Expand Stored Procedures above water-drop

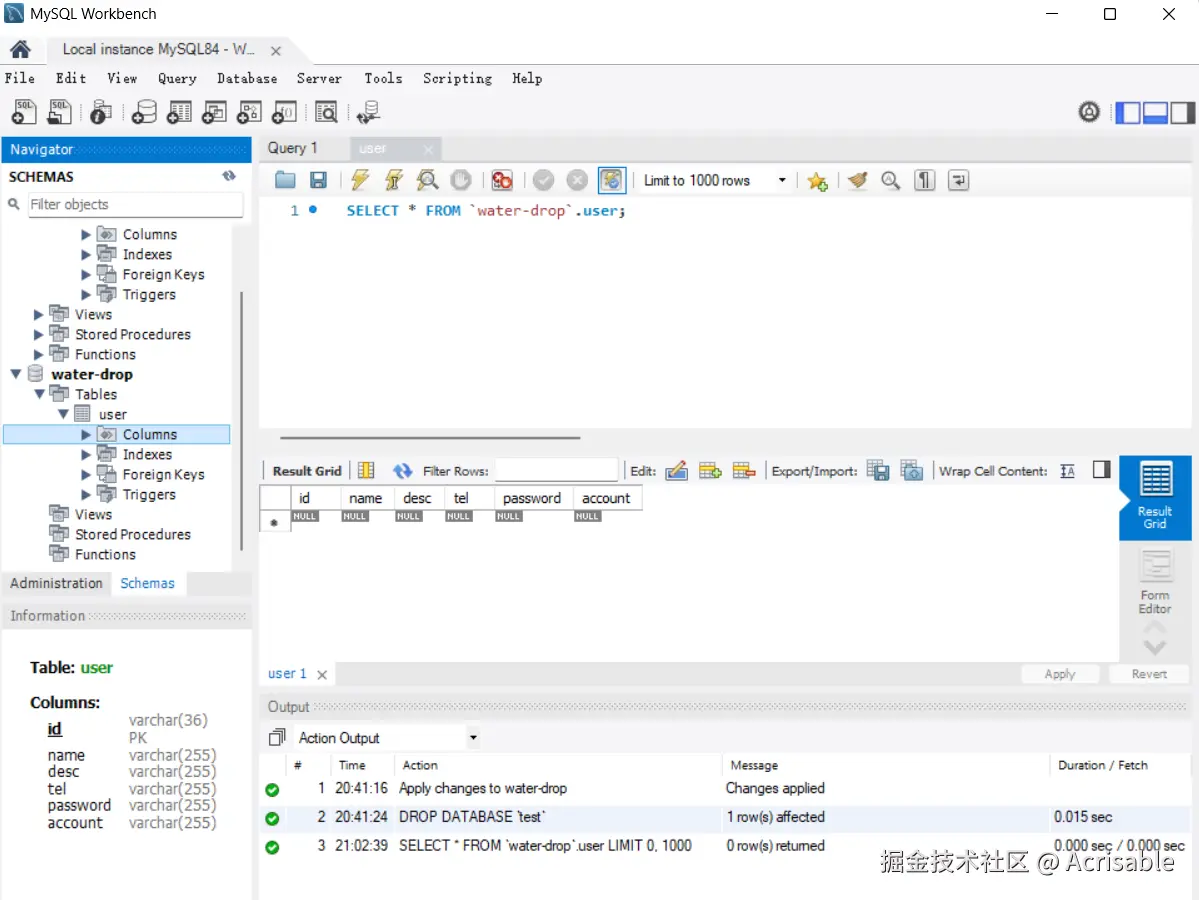point(38,334)
